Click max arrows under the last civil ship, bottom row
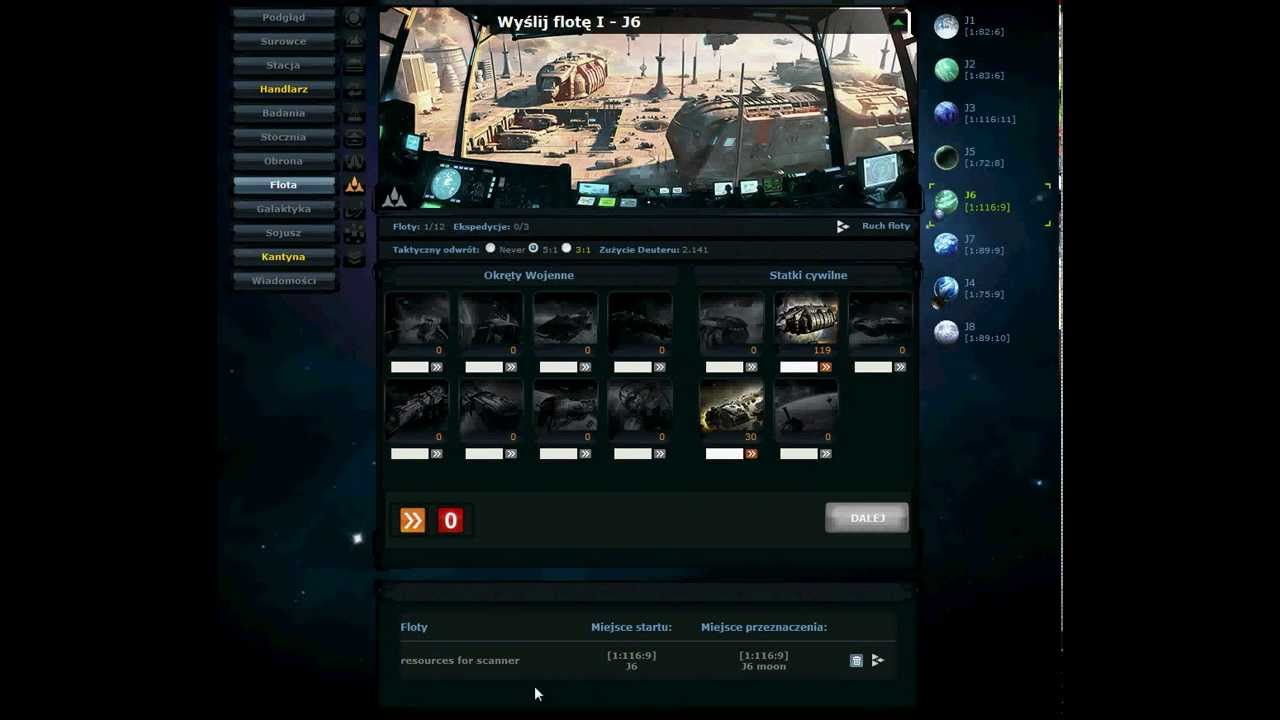1280x720 pixels. pyautogui.click(x=826, y=454)
